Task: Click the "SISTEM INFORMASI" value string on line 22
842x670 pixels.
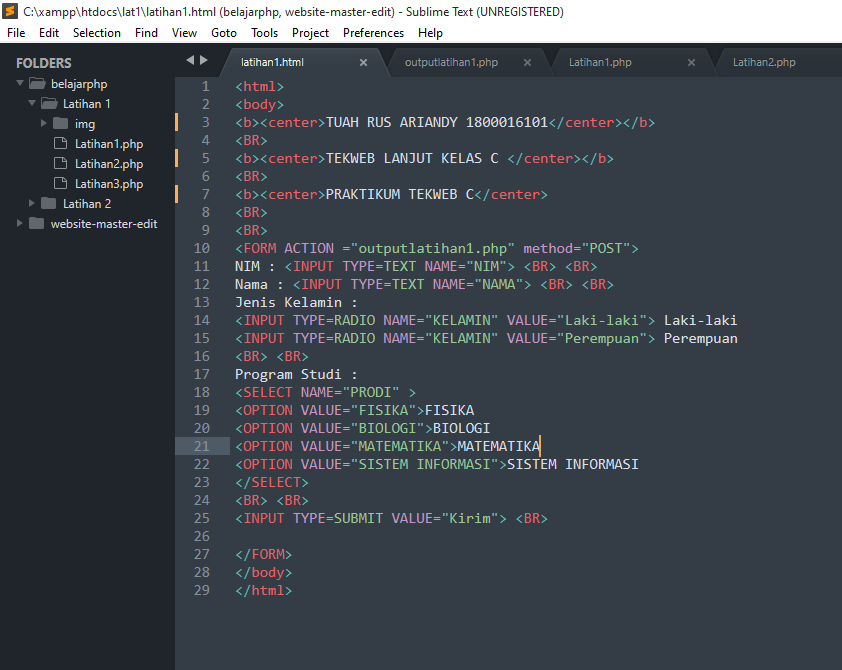Action: pos(424,464)
